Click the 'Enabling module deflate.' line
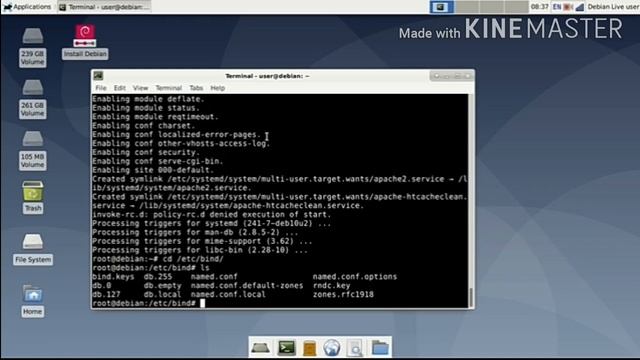The height and width of the screenshot is (360, 640). click(x=148, y=99)
